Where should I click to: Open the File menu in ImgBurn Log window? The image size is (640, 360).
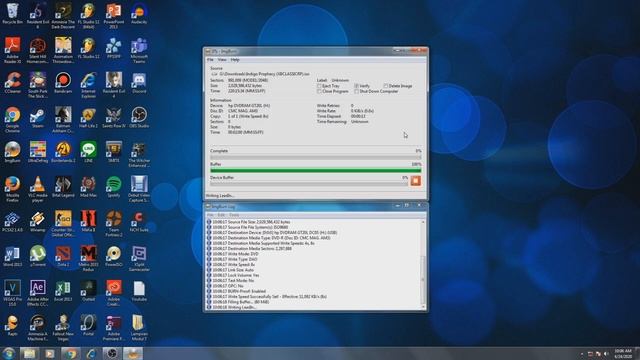point(210,215)
